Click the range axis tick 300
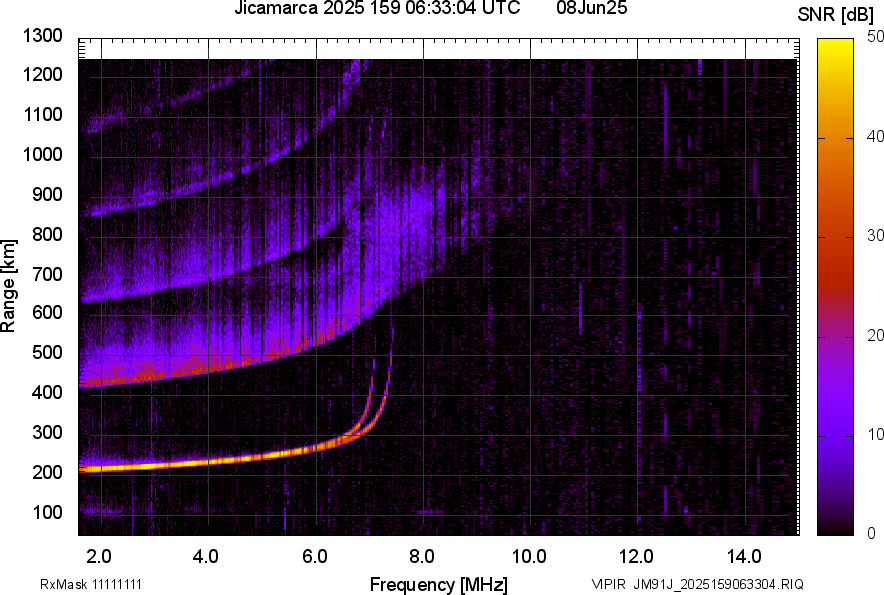The width and height of the screenshot is (884, 595). pos(47,433)
